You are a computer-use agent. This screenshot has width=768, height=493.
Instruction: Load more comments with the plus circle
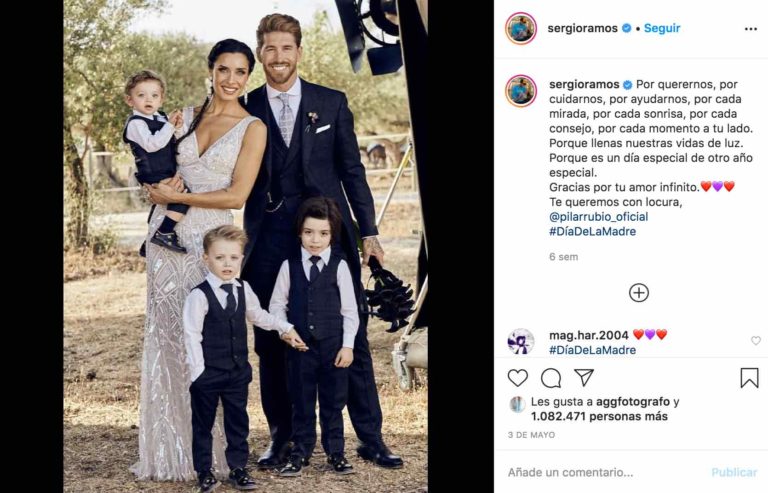click(x=639, y=293)
